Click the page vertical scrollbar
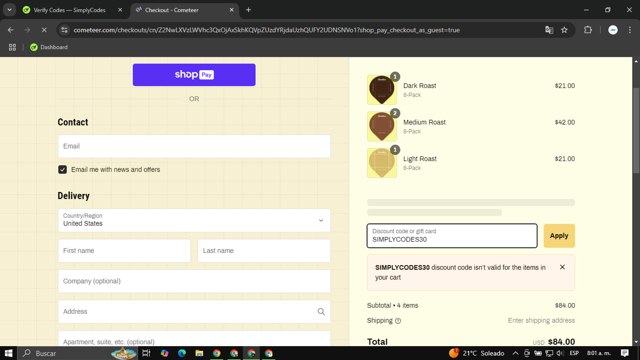Image resolution: width=640 pixels, height=360 pixels. [x=636, y=130]
